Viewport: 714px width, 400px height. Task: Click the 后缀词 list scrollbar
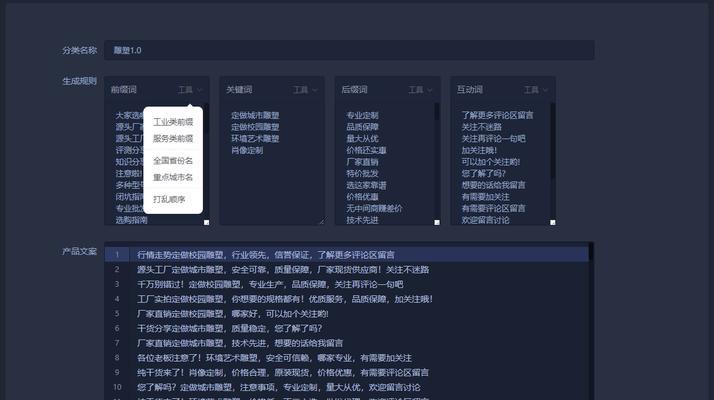click(437, 112)
